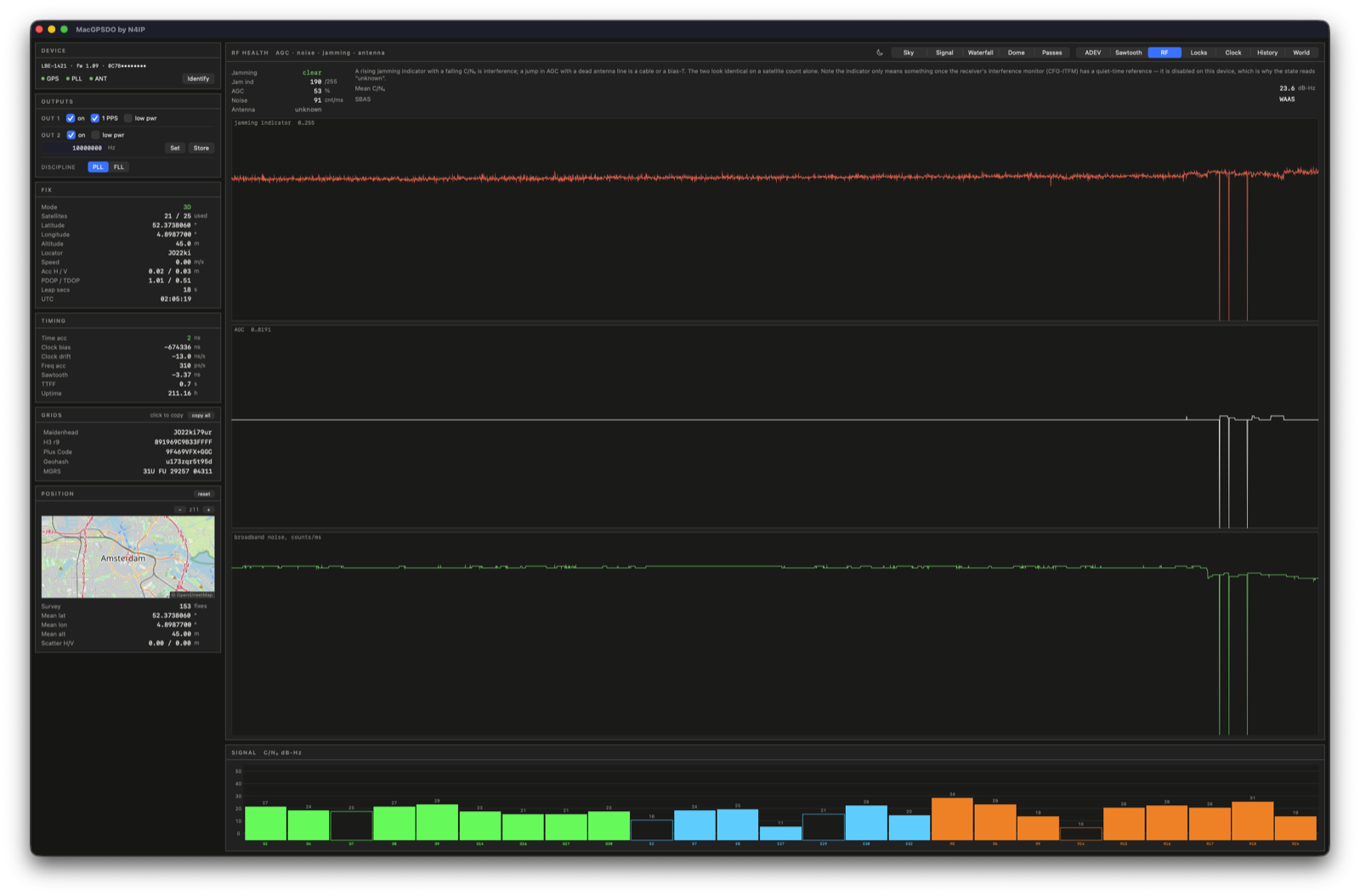Click the Set frequency button
The width and height of the screenshot is (1360, 896).
point(175,148)
